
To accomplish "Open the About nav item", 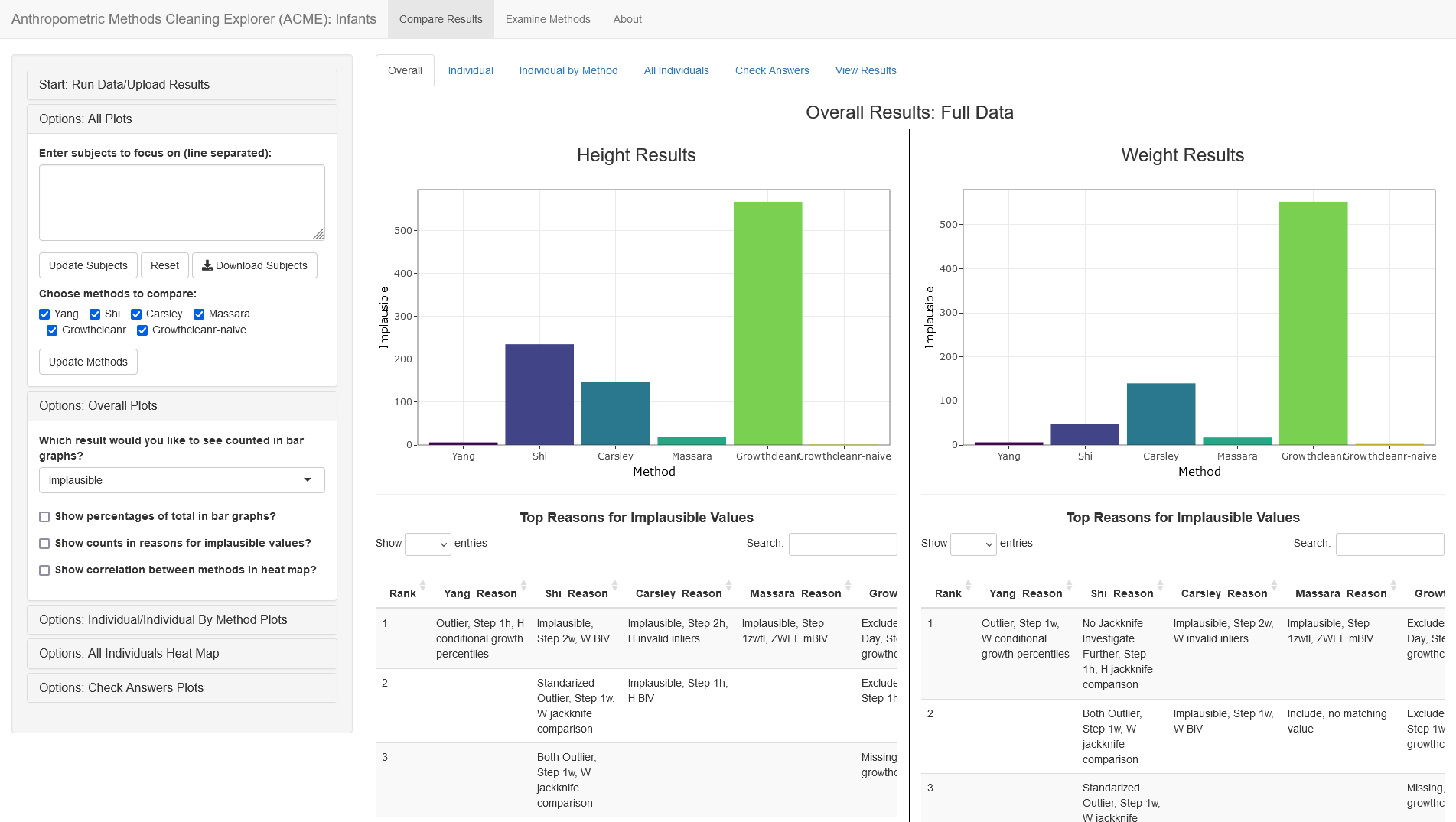I will tap(627, 19).
